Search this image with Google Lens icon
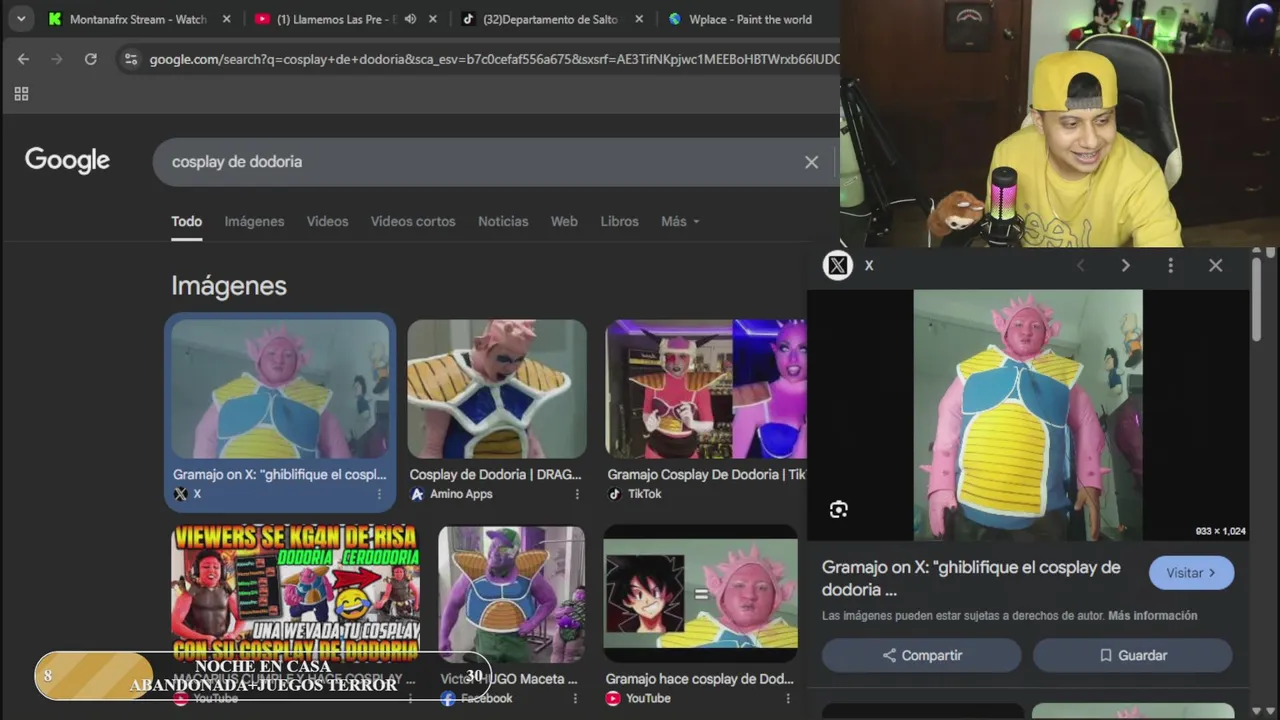Image resolution: width=1280 pixels, height=720 pixels. 838,509
